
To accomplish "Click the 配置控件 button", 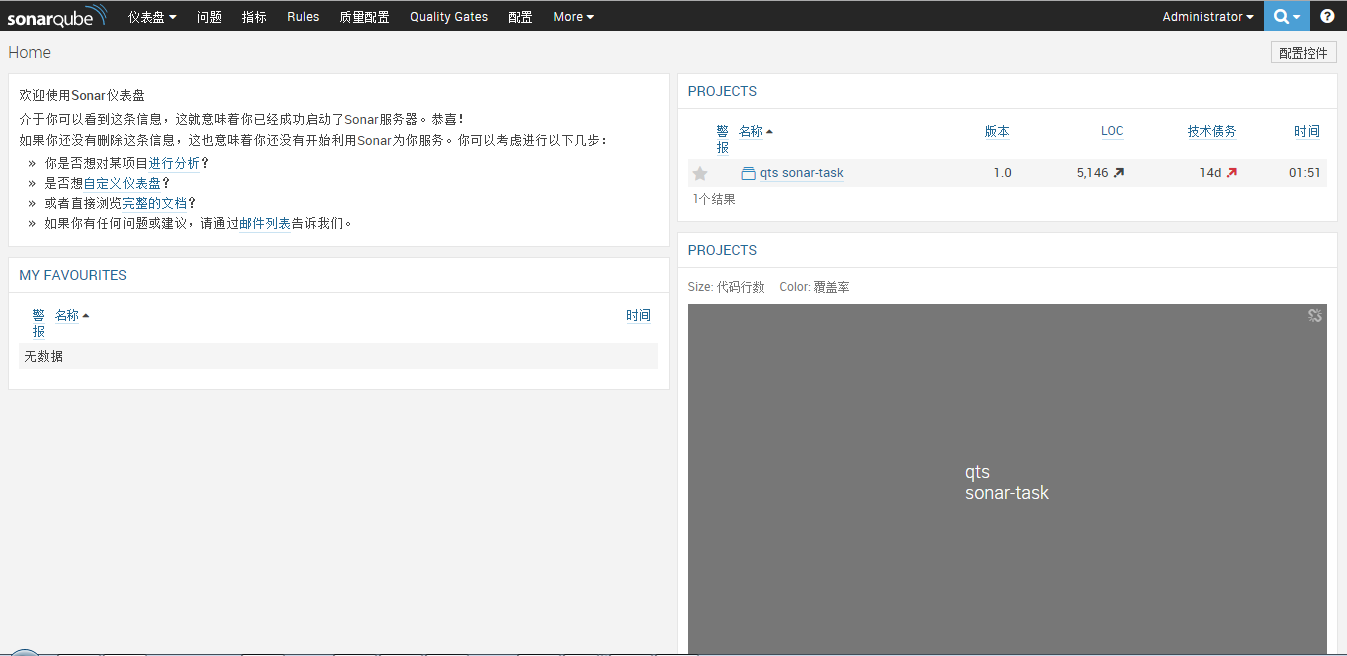I will coord(1303,53).
